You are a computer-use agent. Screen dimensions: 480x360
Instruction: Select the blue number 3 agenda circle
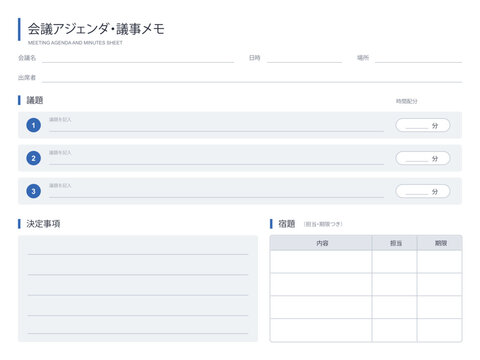(x=33, y=191)
